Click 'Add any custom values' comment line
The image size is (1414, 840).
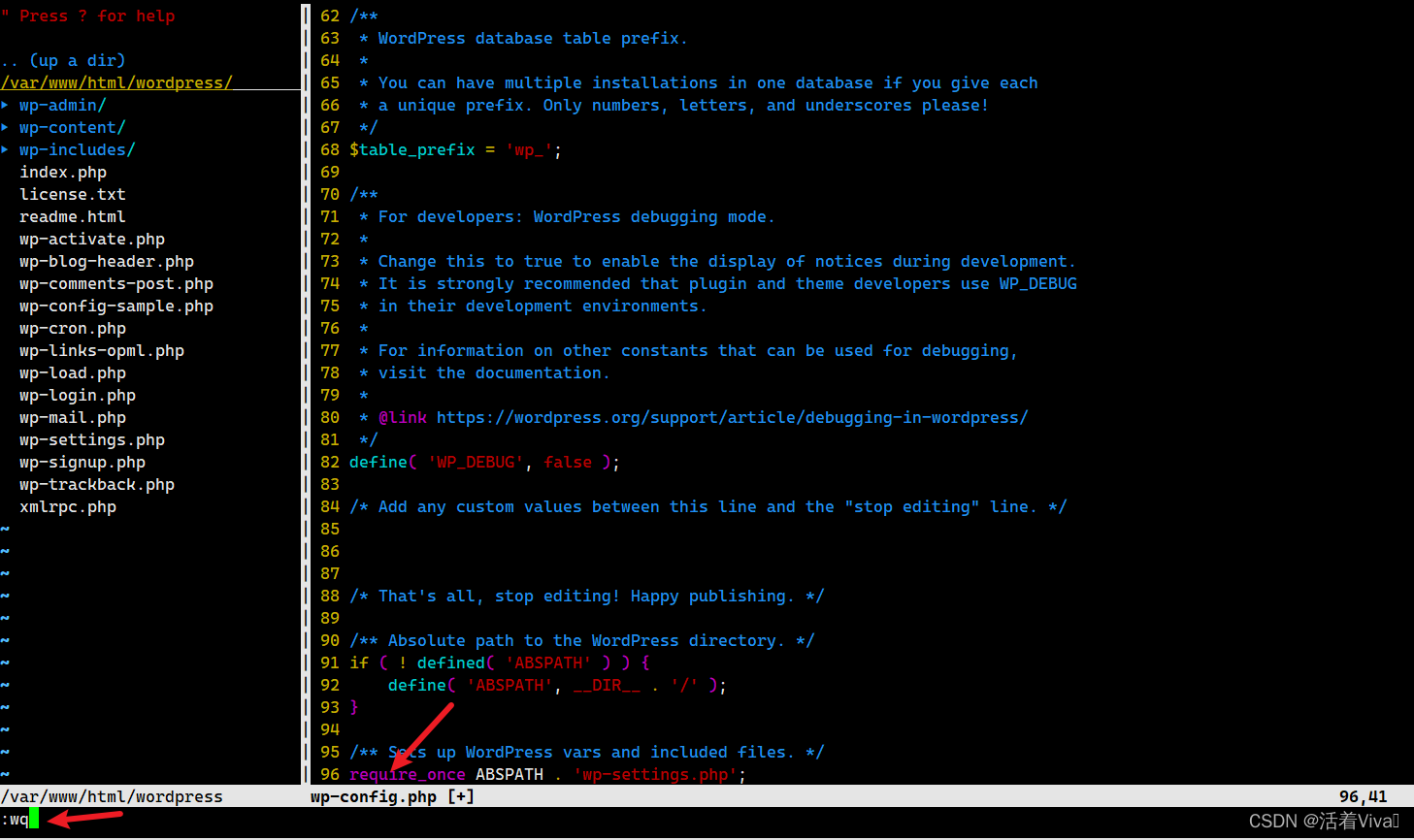(708, 506)
